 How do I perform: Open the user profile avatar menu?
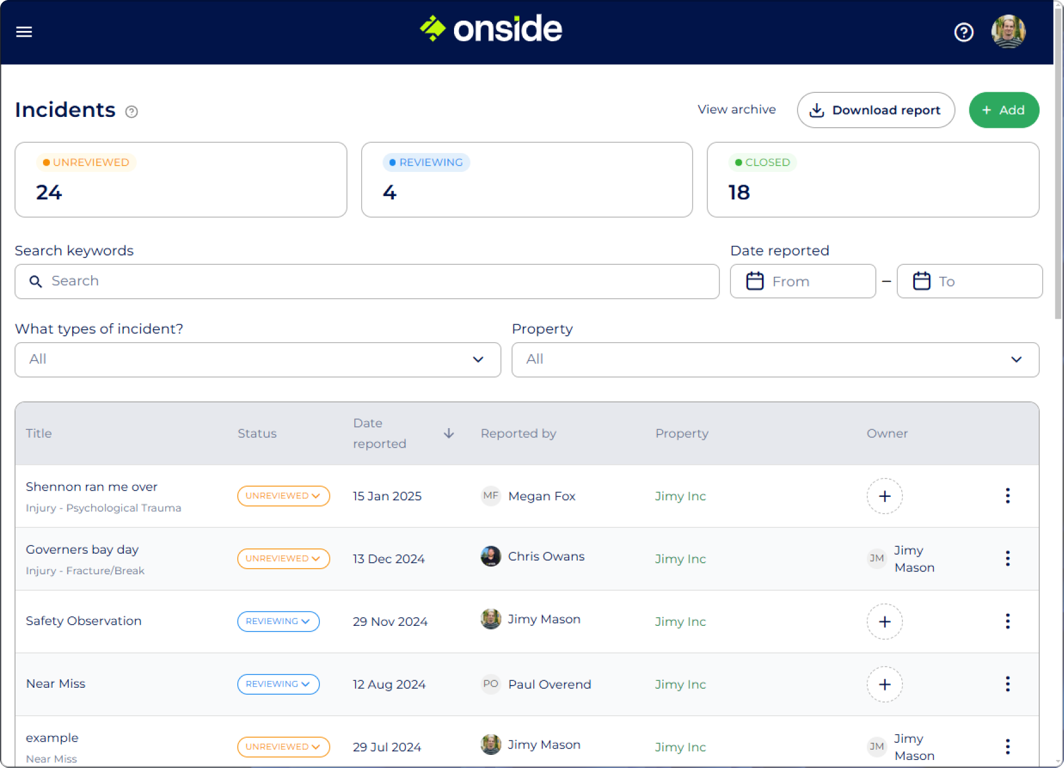coord(1008,32)
